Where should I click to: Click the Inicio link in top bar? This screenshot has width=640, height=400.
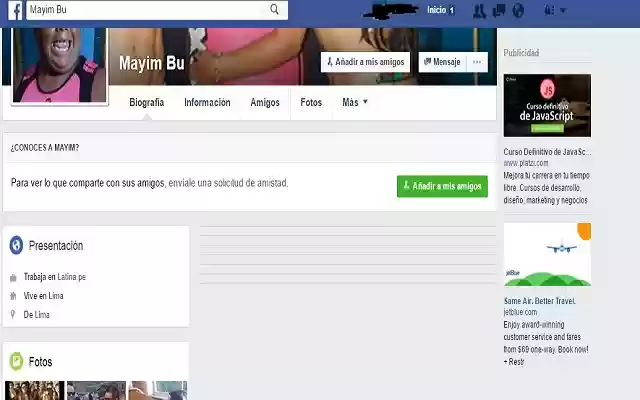(x=436, y=10)
